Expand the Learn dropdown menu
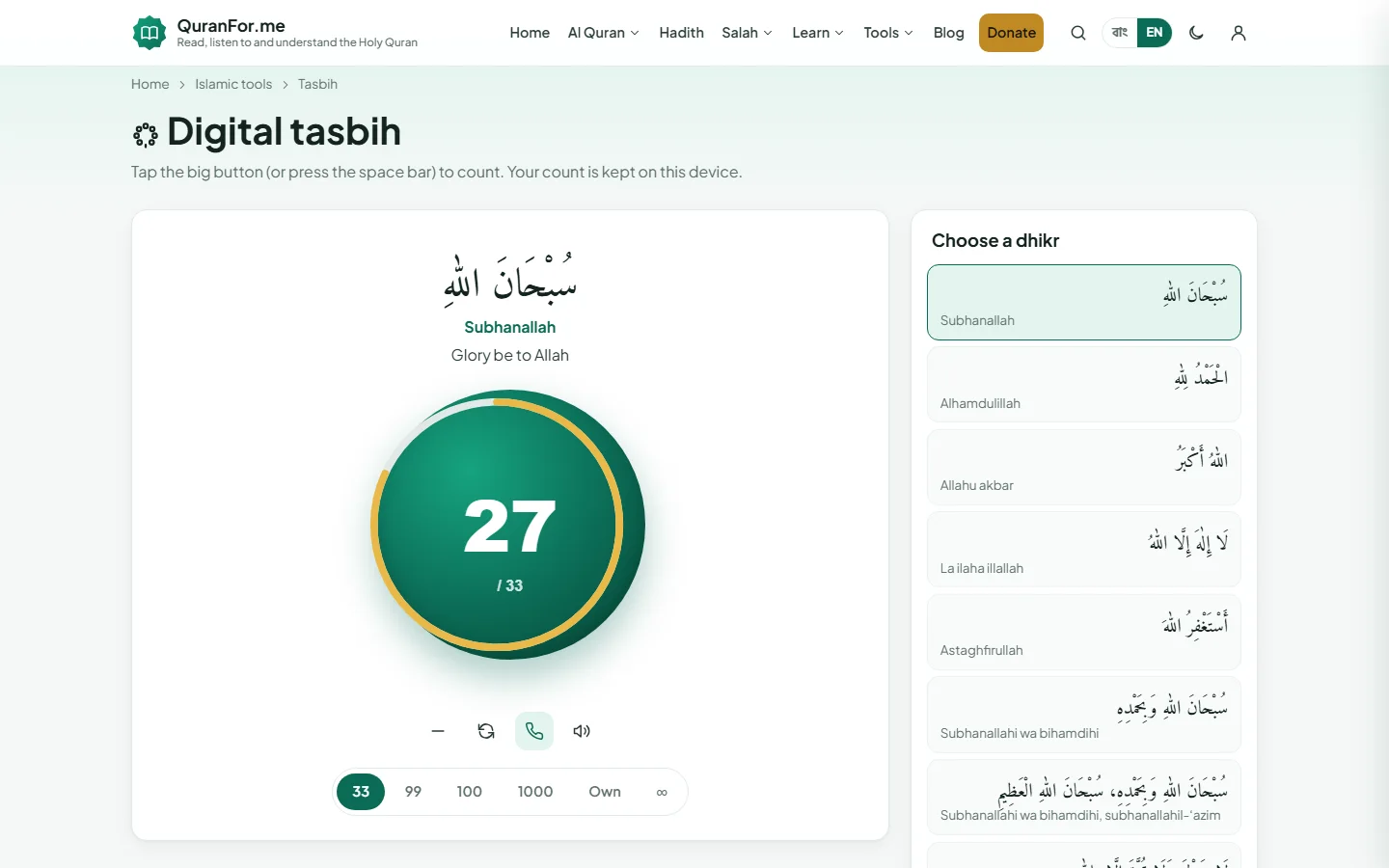The image size is (1389, 868). point(818,33)
